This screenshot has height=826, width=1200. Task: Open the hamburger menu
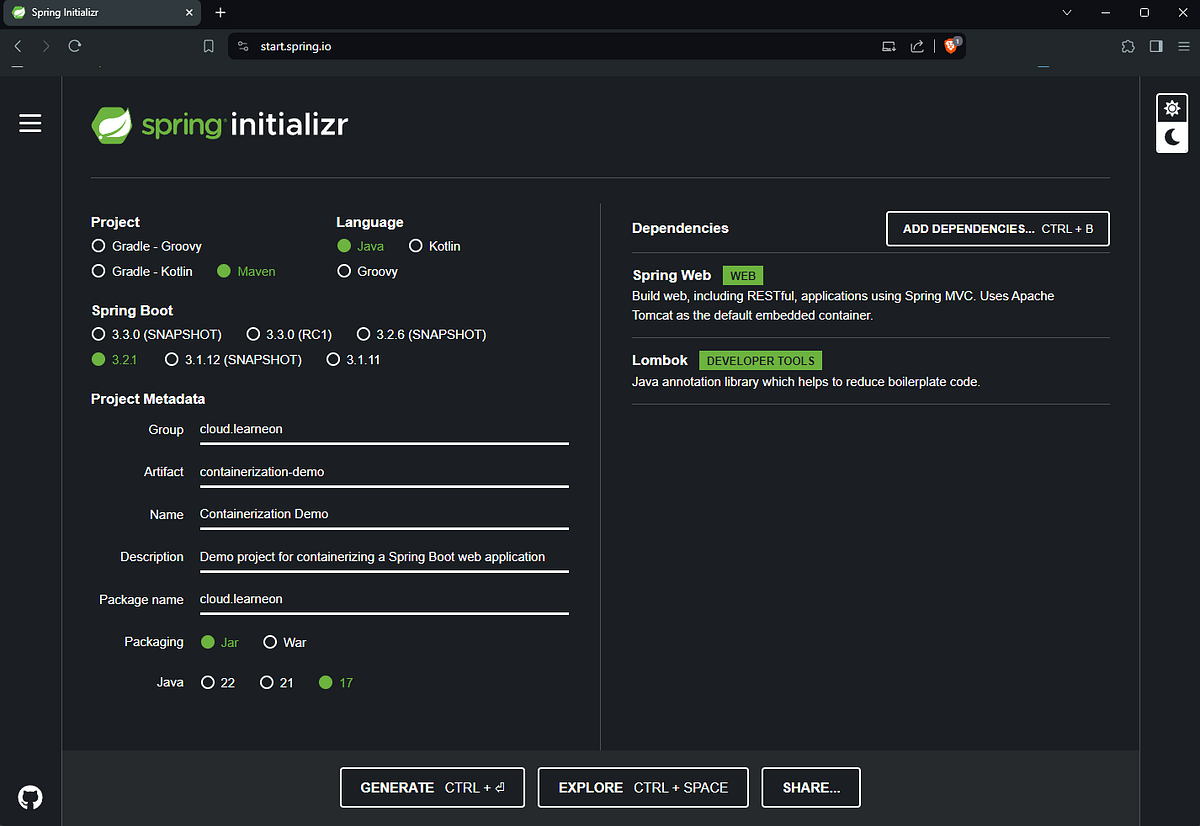(x=30, y=123)
